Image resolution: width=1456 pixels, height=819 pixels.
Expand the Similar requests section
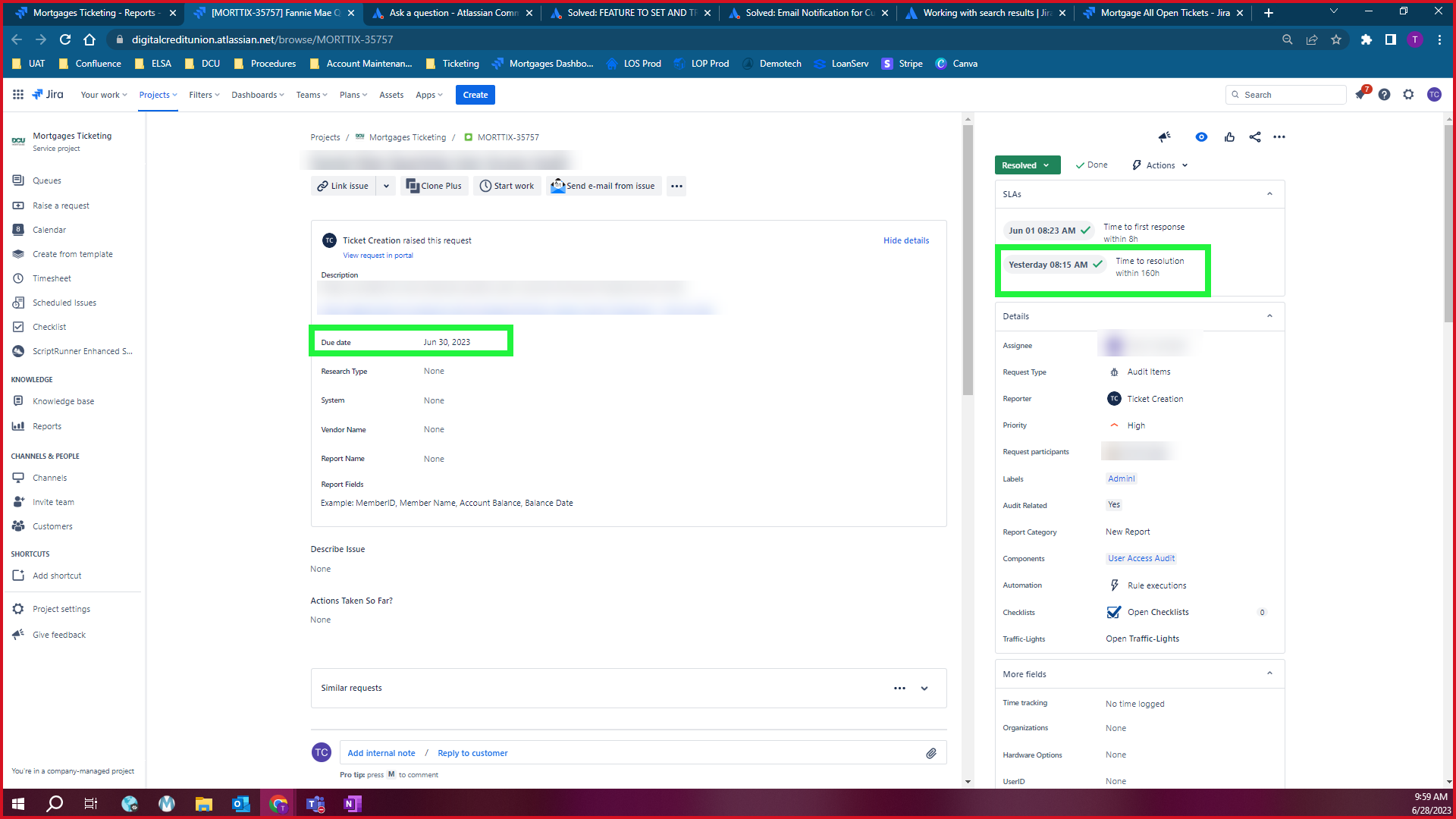(924, 689)
